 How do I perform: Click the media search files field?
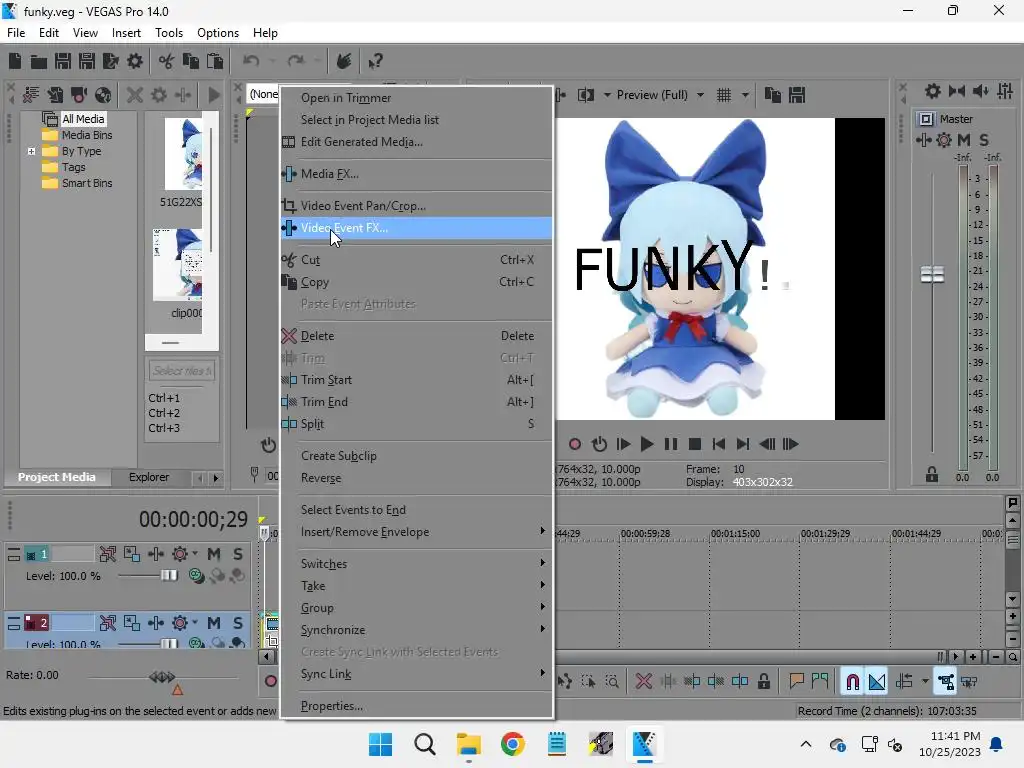182,371
